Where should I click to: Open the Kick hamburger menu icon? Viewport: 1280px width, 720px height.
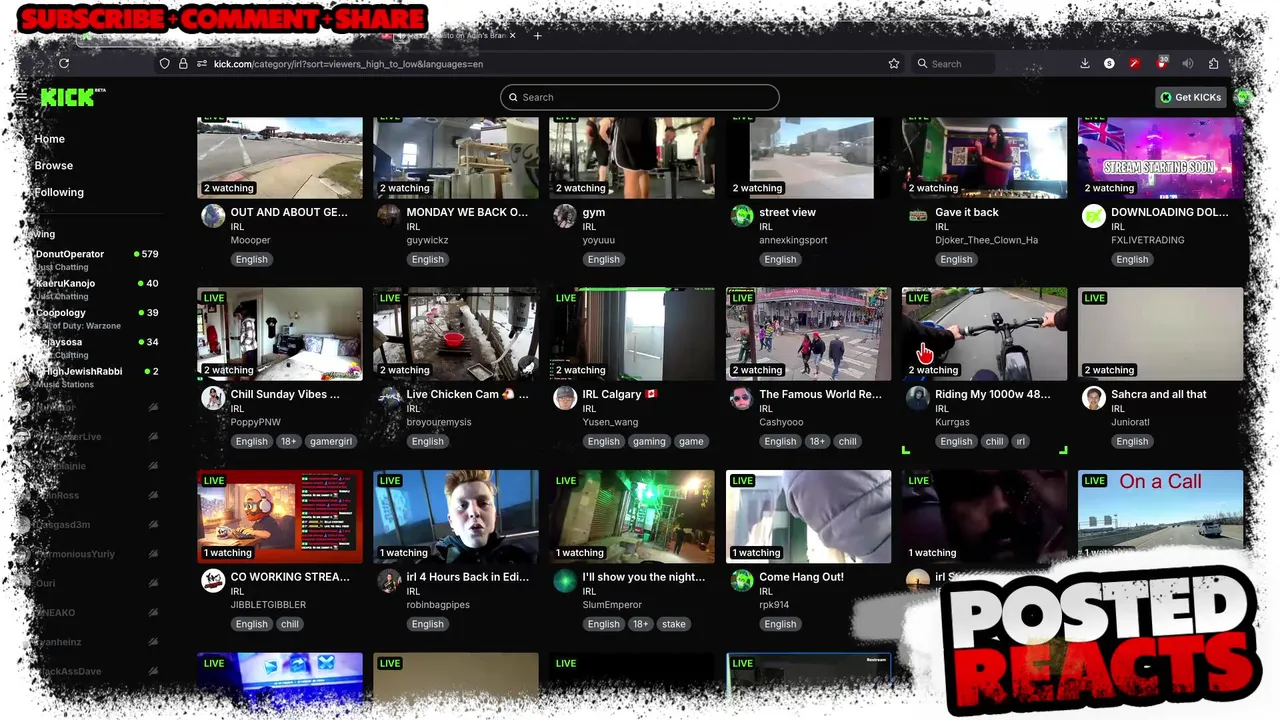[21, 97]
